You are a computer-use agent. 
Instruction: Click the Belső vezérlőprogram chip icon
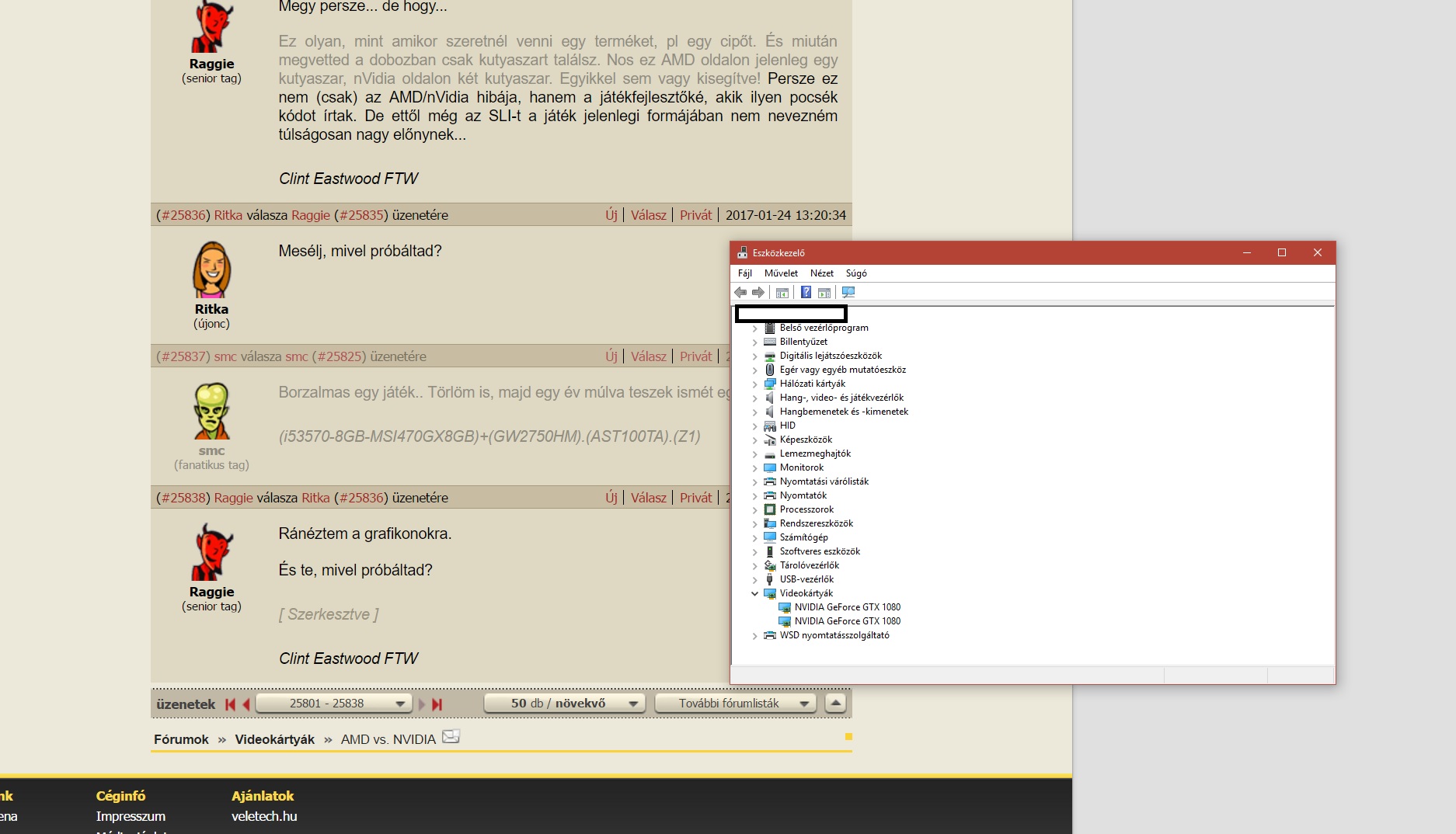click(x=770, y=328)
